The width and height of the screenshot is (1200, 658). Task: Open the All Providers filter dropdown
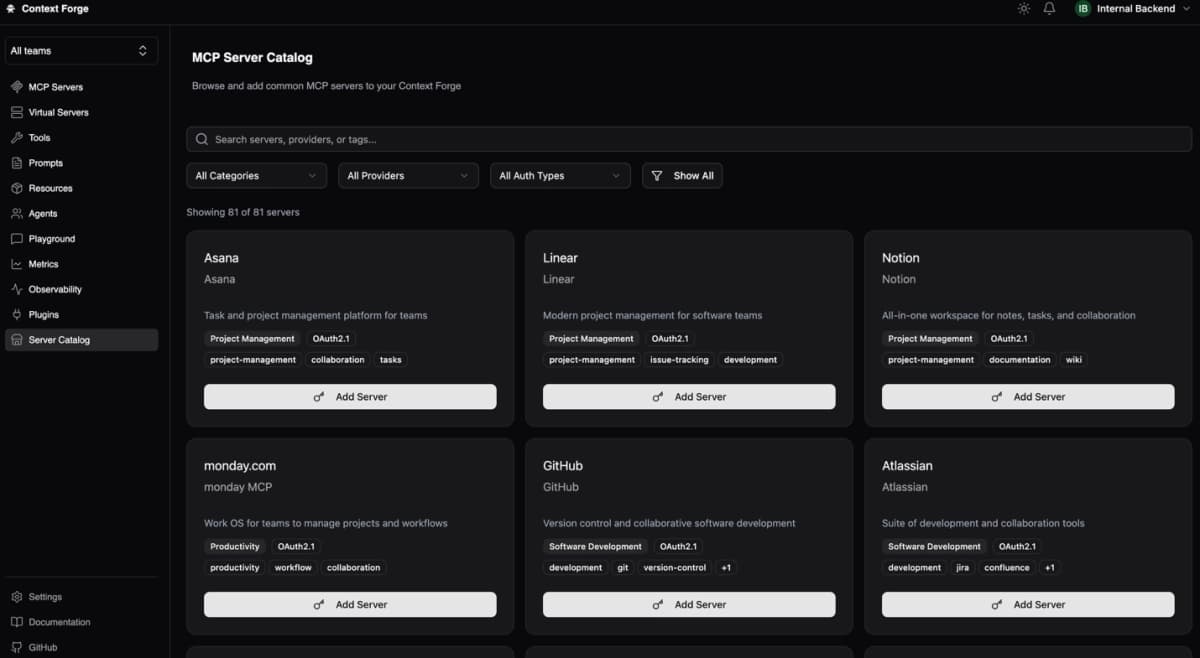pyautogui.click(x=408, y=175)
